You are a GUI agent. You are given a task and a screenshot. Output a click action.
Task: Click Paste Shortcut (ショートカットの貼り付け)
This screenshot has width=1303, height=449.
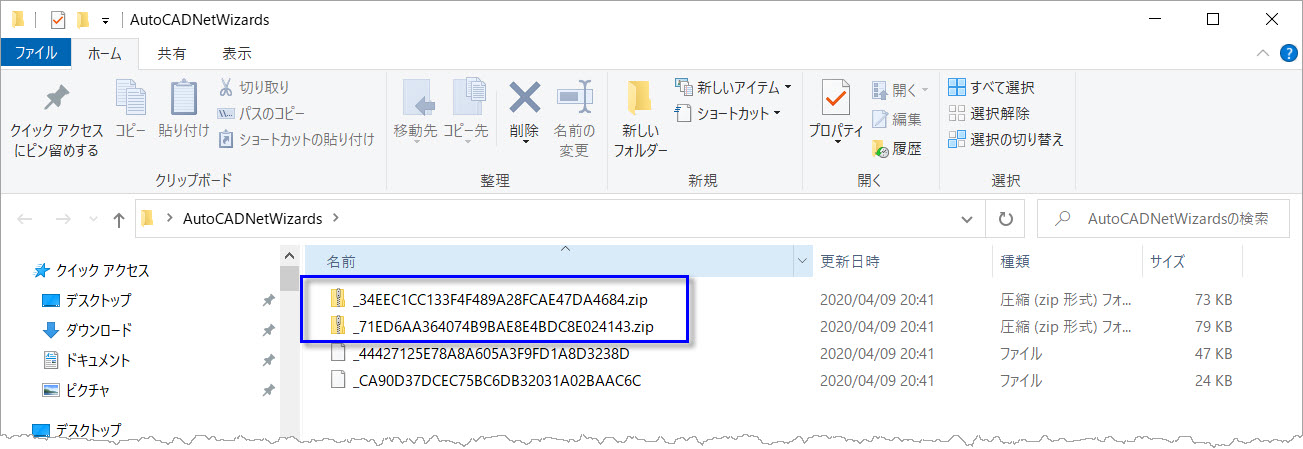296,139
